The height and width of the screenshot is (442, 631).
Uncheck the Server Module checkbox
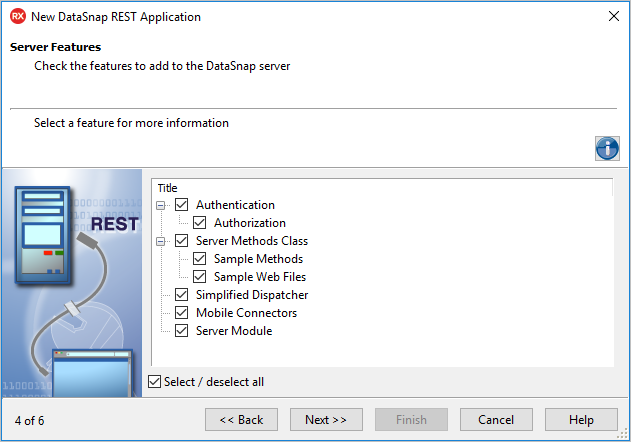point(181,330)
